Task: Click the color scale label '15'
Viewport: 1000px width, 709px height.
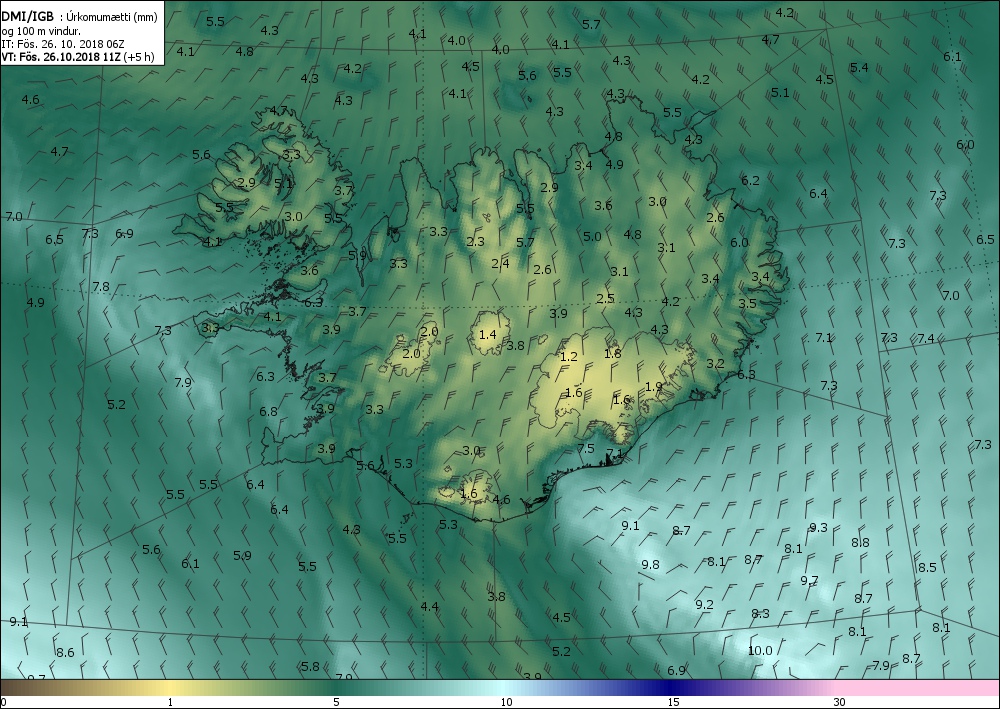Action: (673, 703)
